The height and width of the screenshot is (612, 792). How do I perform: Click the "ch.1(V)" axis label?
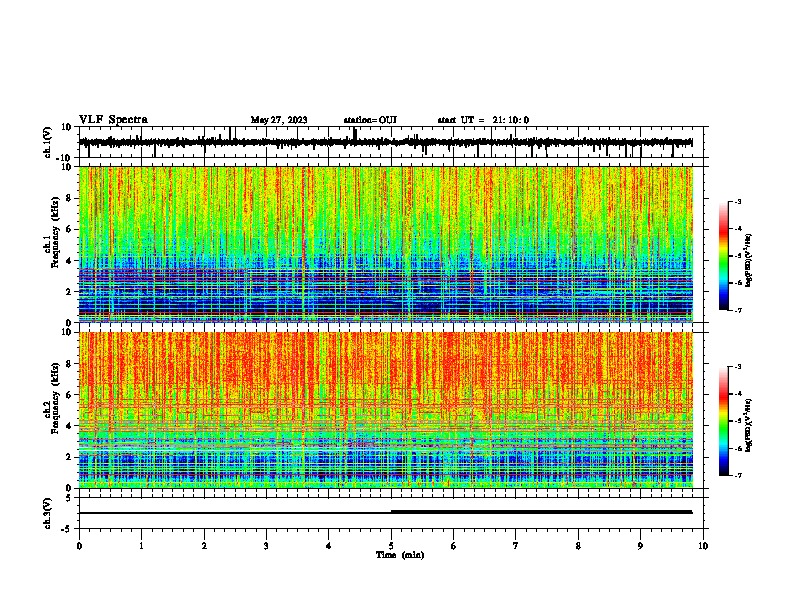(48, 142)
